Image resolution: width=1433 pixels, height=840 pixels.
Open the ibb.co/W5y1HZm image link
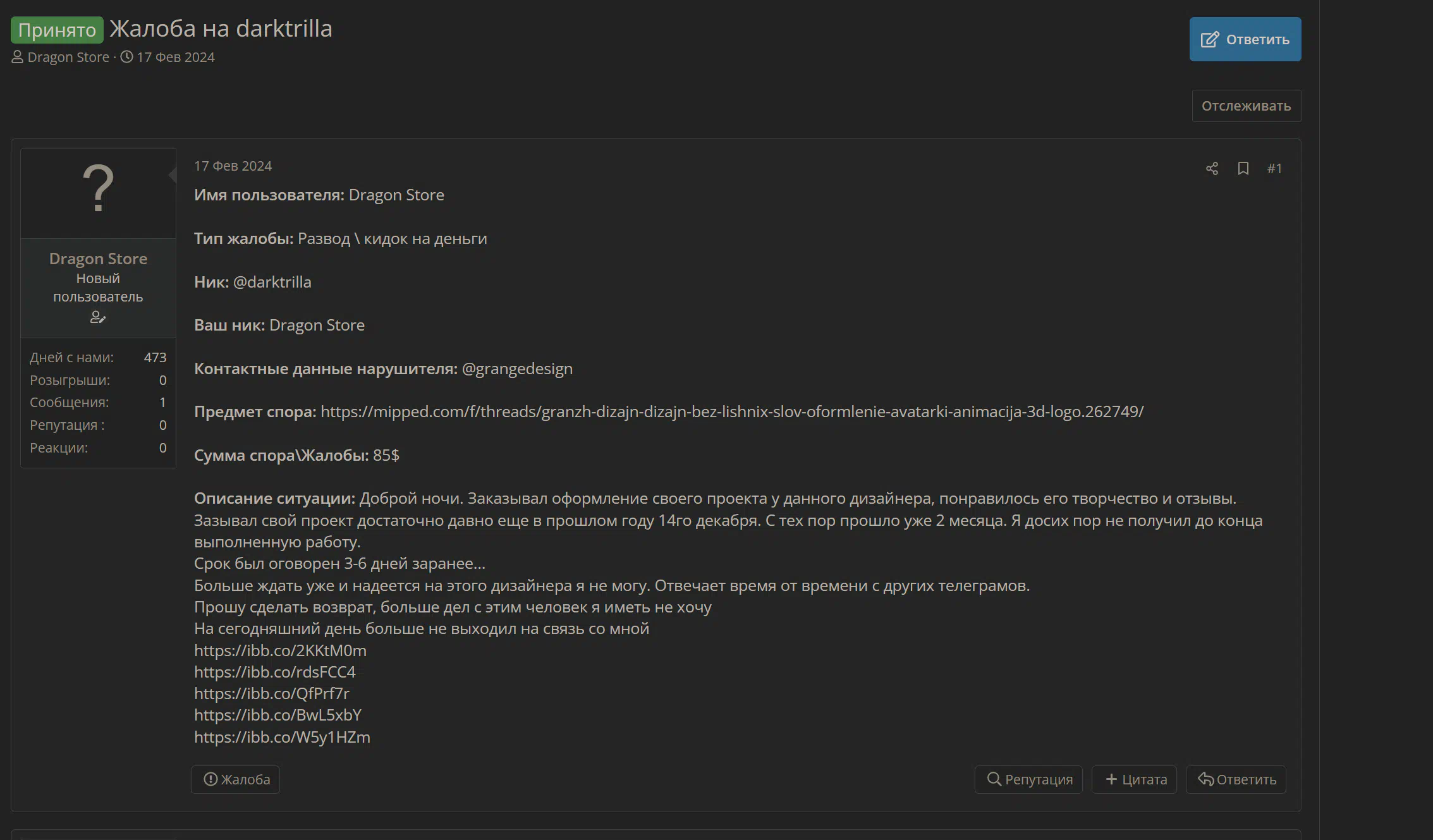click(282, 737)
